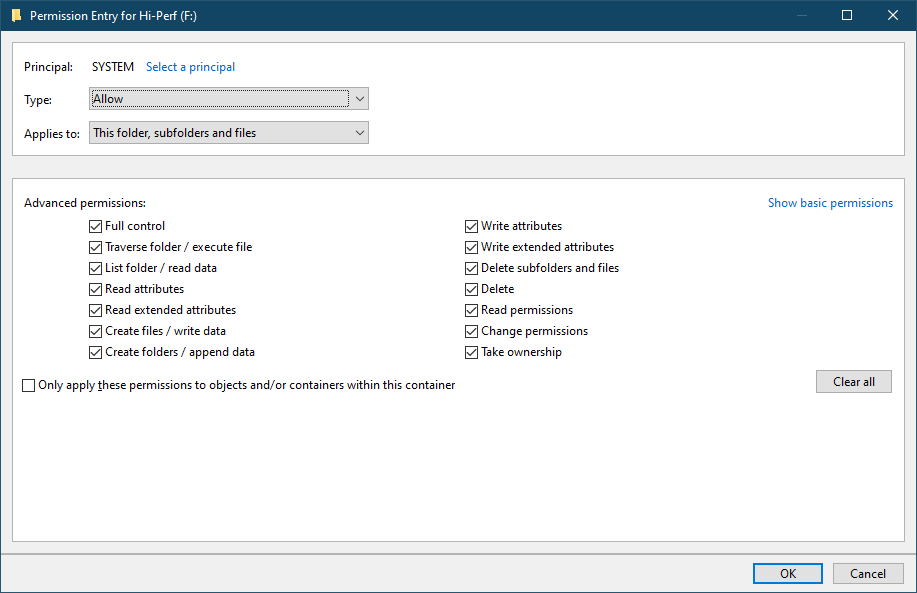Viewport: 917px width, 593px height.
Task: Toggle Create folders / append data checkbox
Action: [x=95, y=353]
